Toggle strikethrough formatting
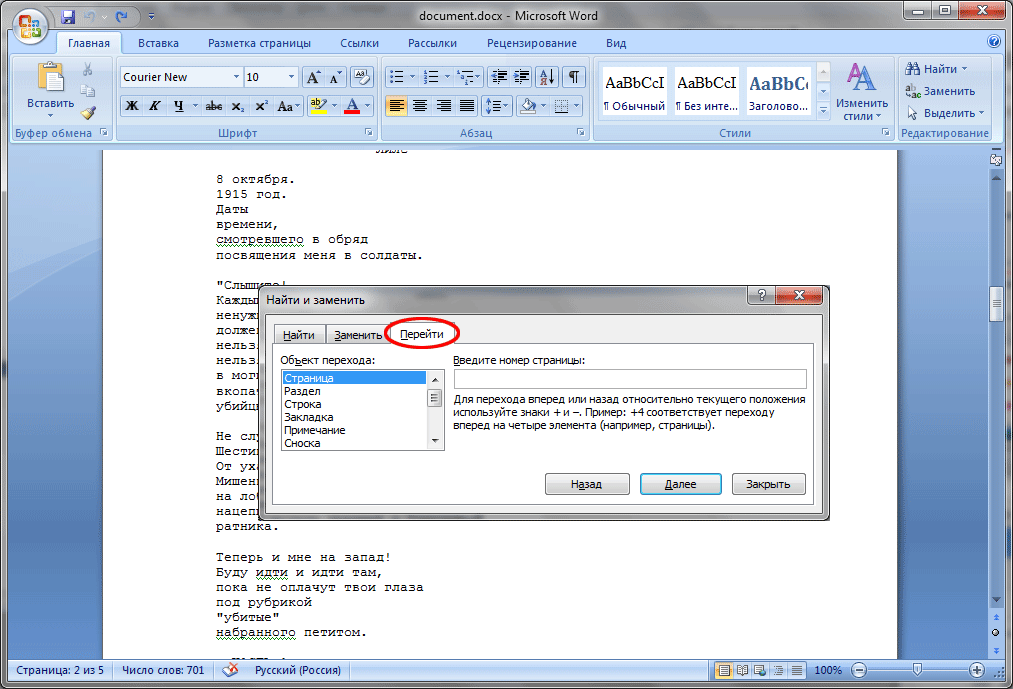The image size is (1013, 689). [212, 106]
